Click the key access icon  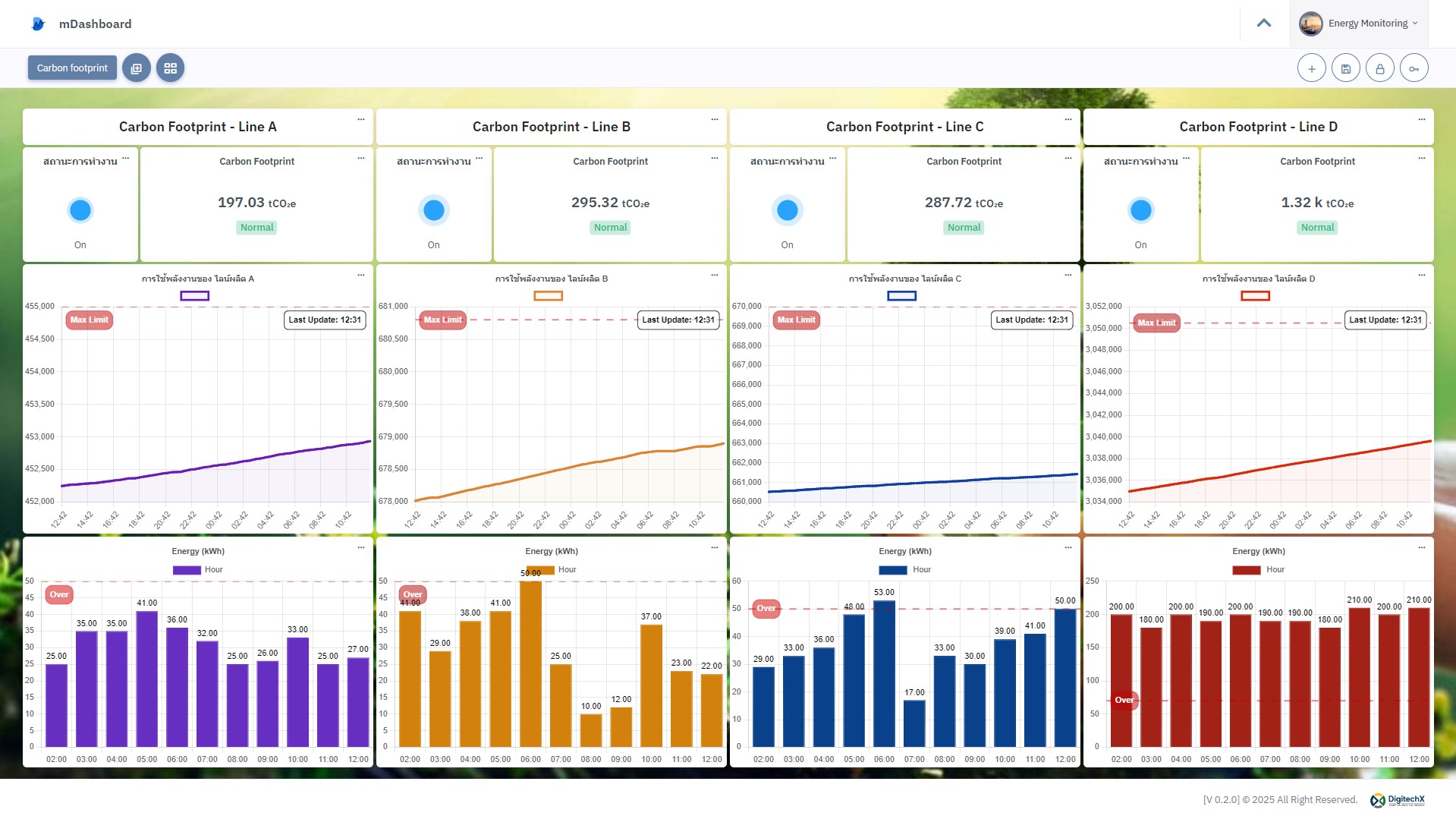(x=1414, y=68)
